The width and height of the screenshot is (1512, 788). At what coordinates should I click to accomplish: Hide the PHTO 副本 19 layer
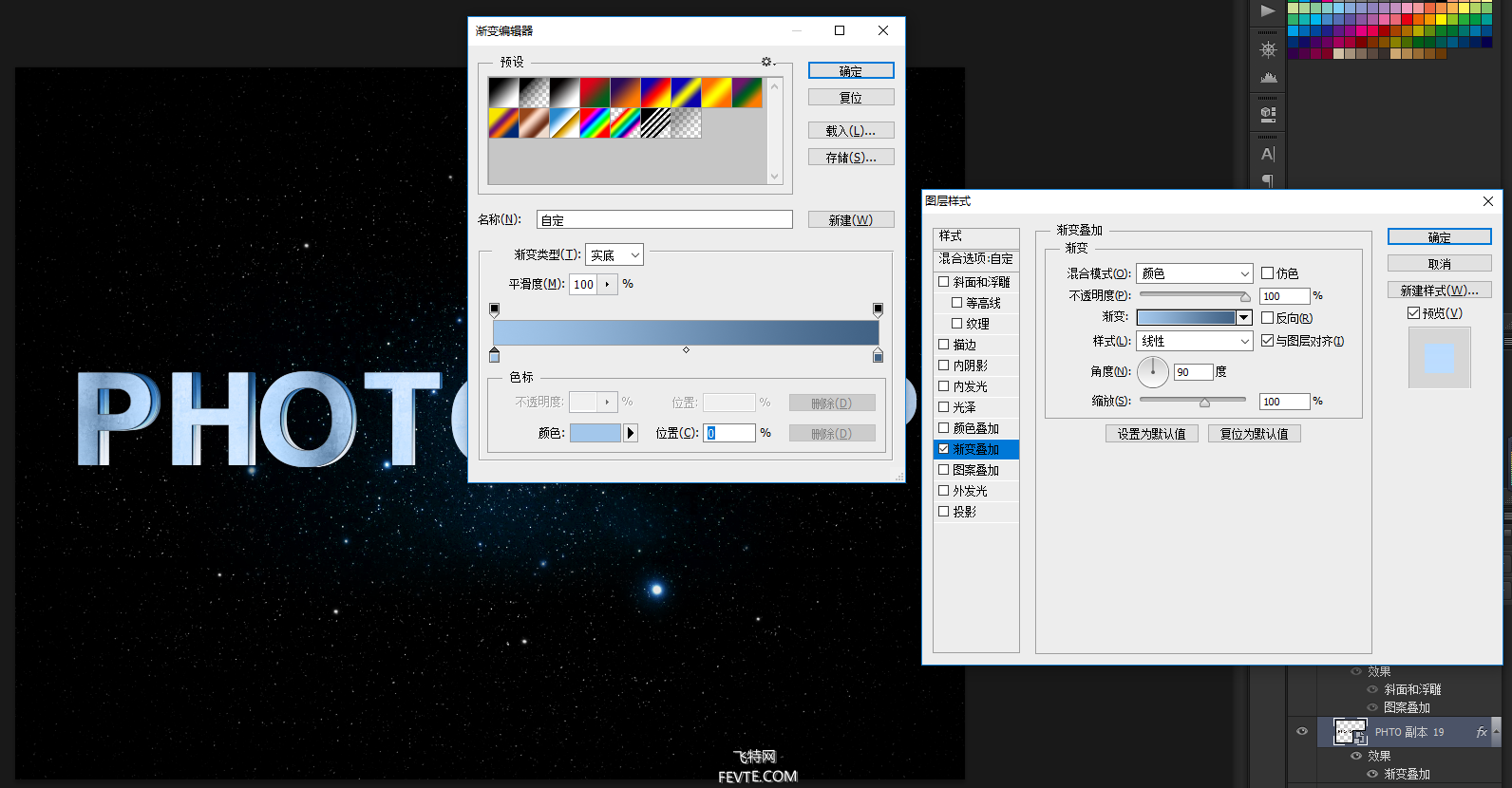[1302, 731]
